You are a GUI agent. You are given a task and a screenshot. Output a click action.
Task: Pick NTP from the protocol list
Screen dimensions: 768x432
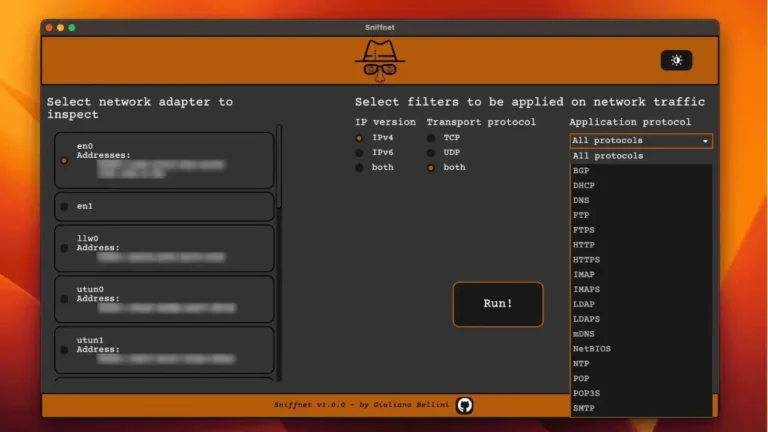641,363
